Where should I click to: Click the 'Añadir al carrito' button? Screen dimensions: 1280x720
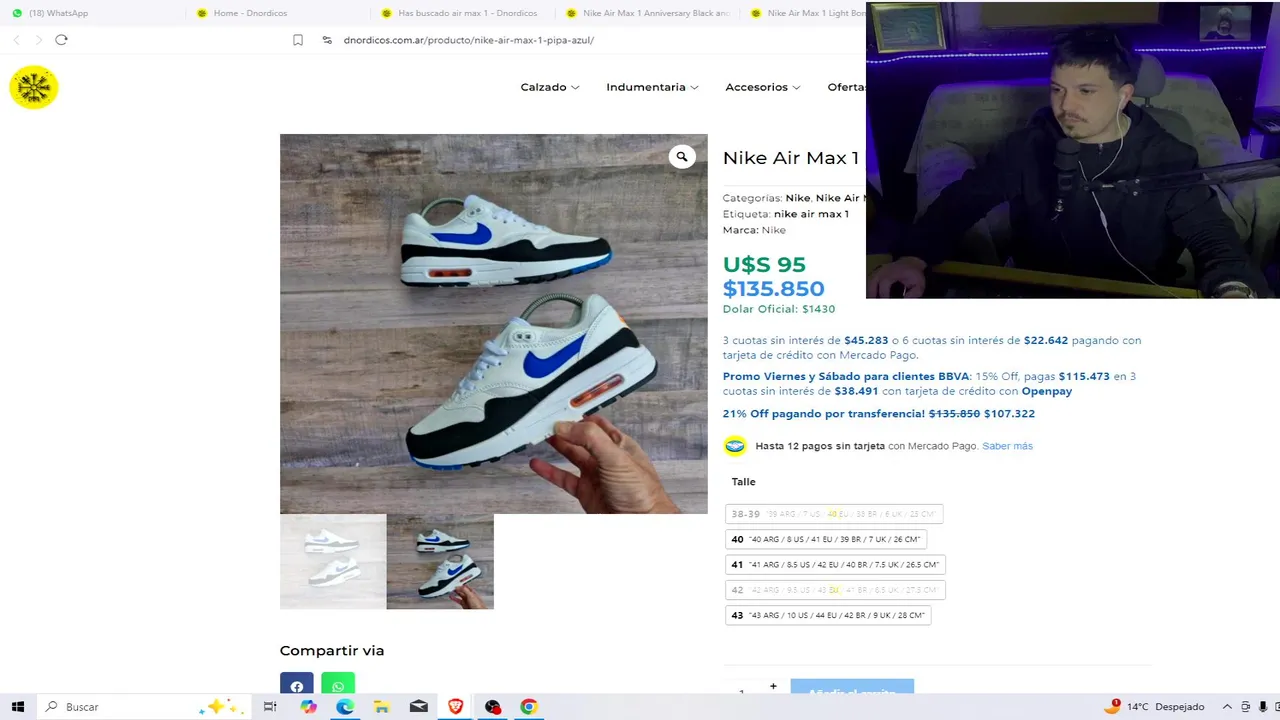pos(852,688)
